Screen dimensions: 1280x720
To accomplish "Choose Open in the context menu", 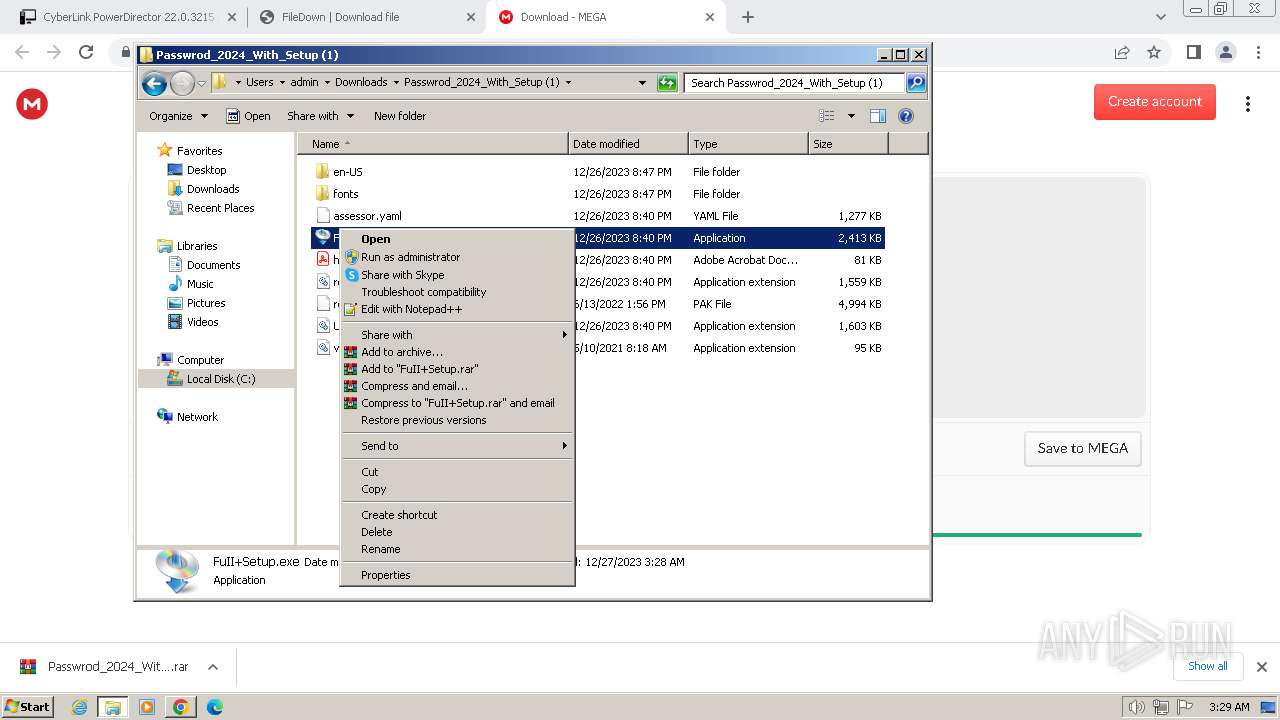I will coord(457,239).
